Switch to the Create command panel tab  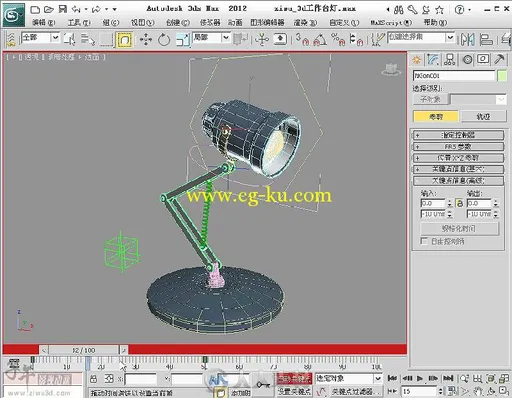pyautogui.click(x=417, y=60)
